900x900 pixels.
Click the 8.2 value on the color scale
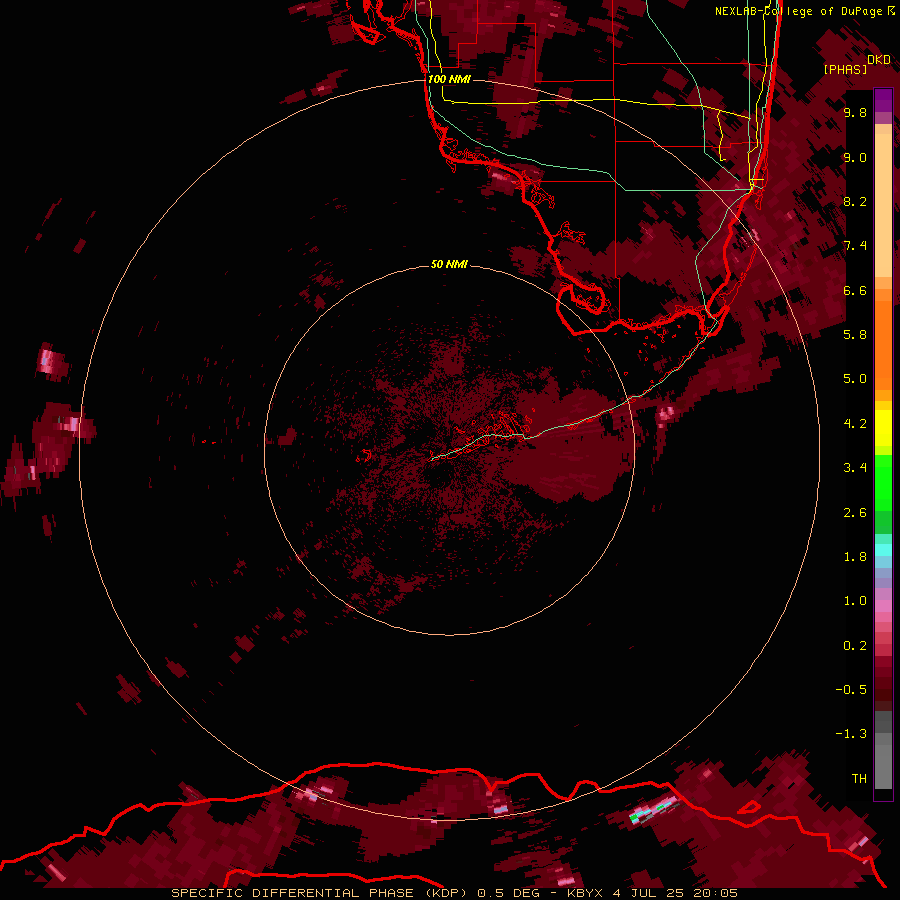855,202
